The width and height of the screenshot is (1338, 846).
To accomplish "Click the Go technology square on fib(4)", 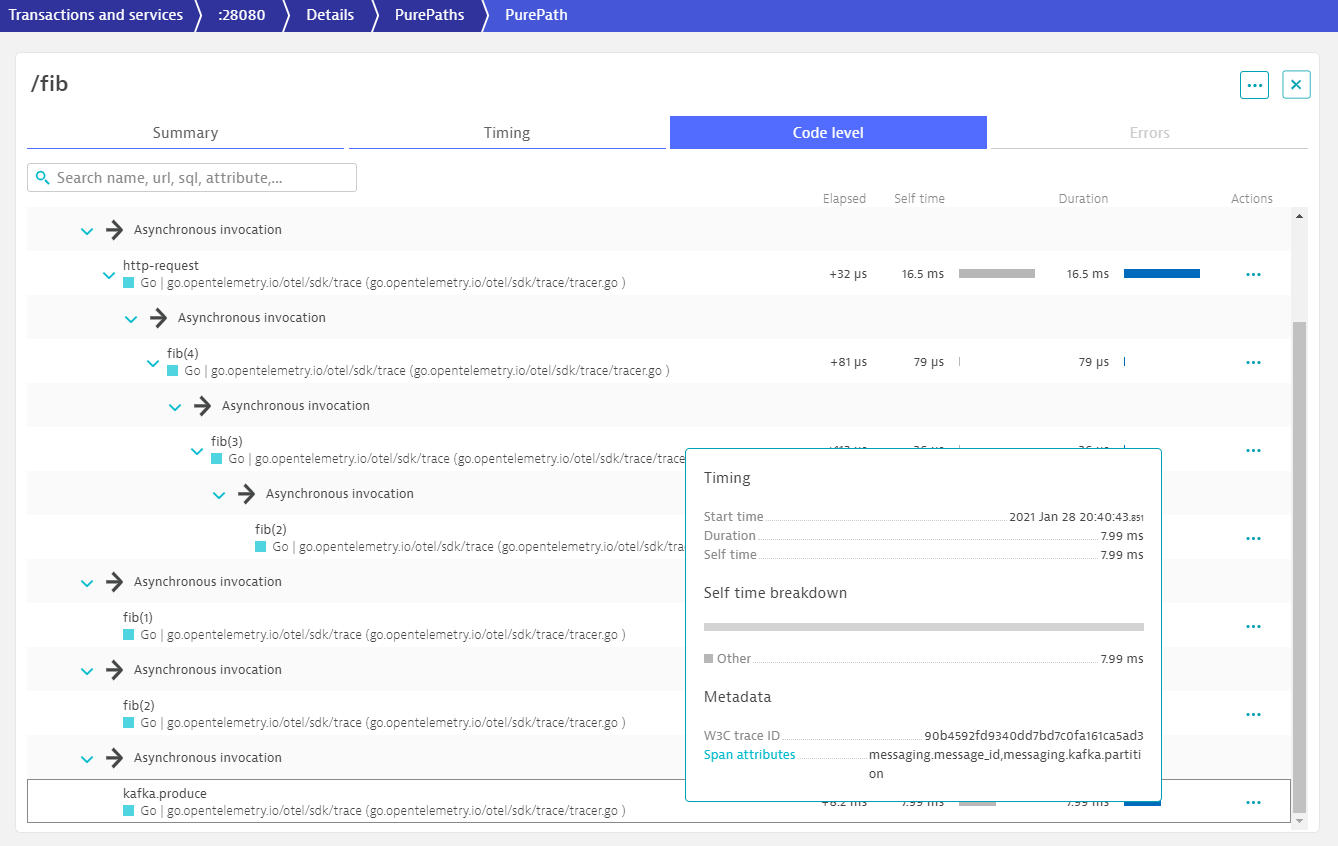I will coord(172,371).
